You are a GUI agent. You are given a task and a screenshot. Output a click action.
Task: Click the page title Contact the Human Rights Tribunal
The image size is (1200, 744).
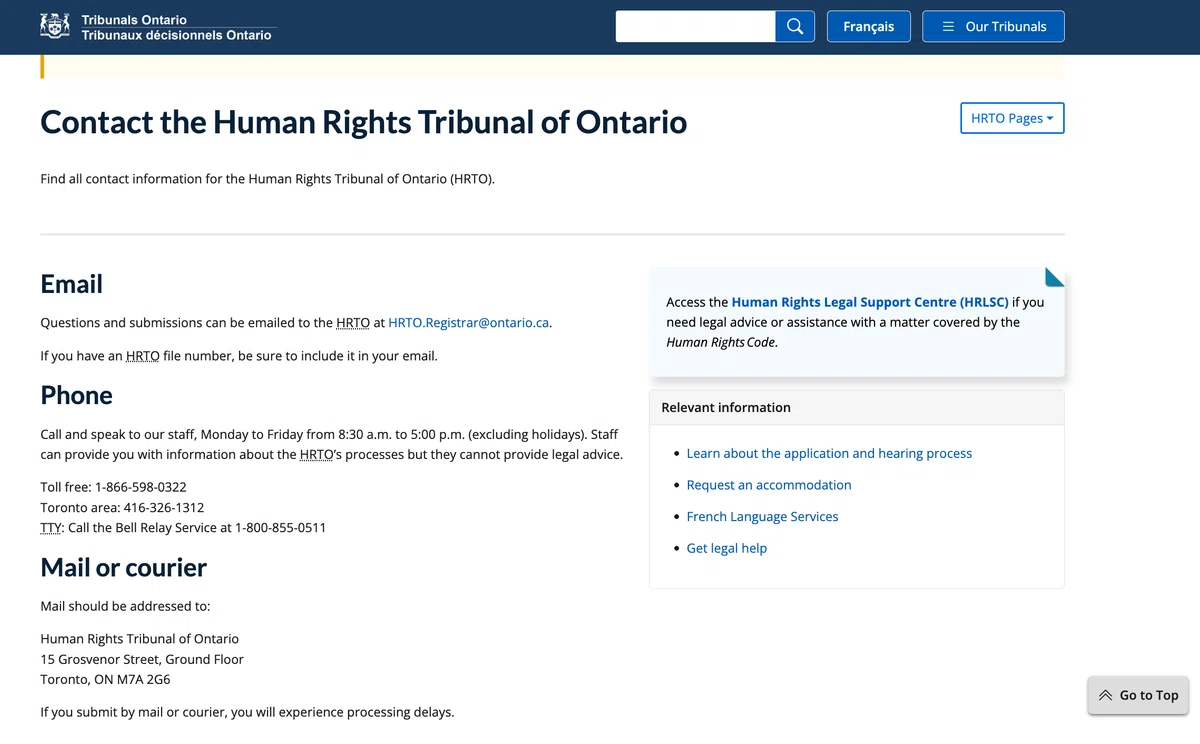pyautogui.click(x=364, y=122)
